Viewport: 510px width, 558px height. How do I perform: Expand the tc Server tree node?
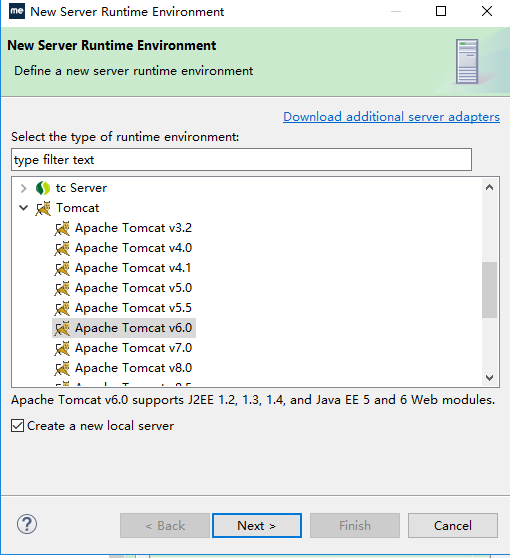coord(23,188)
